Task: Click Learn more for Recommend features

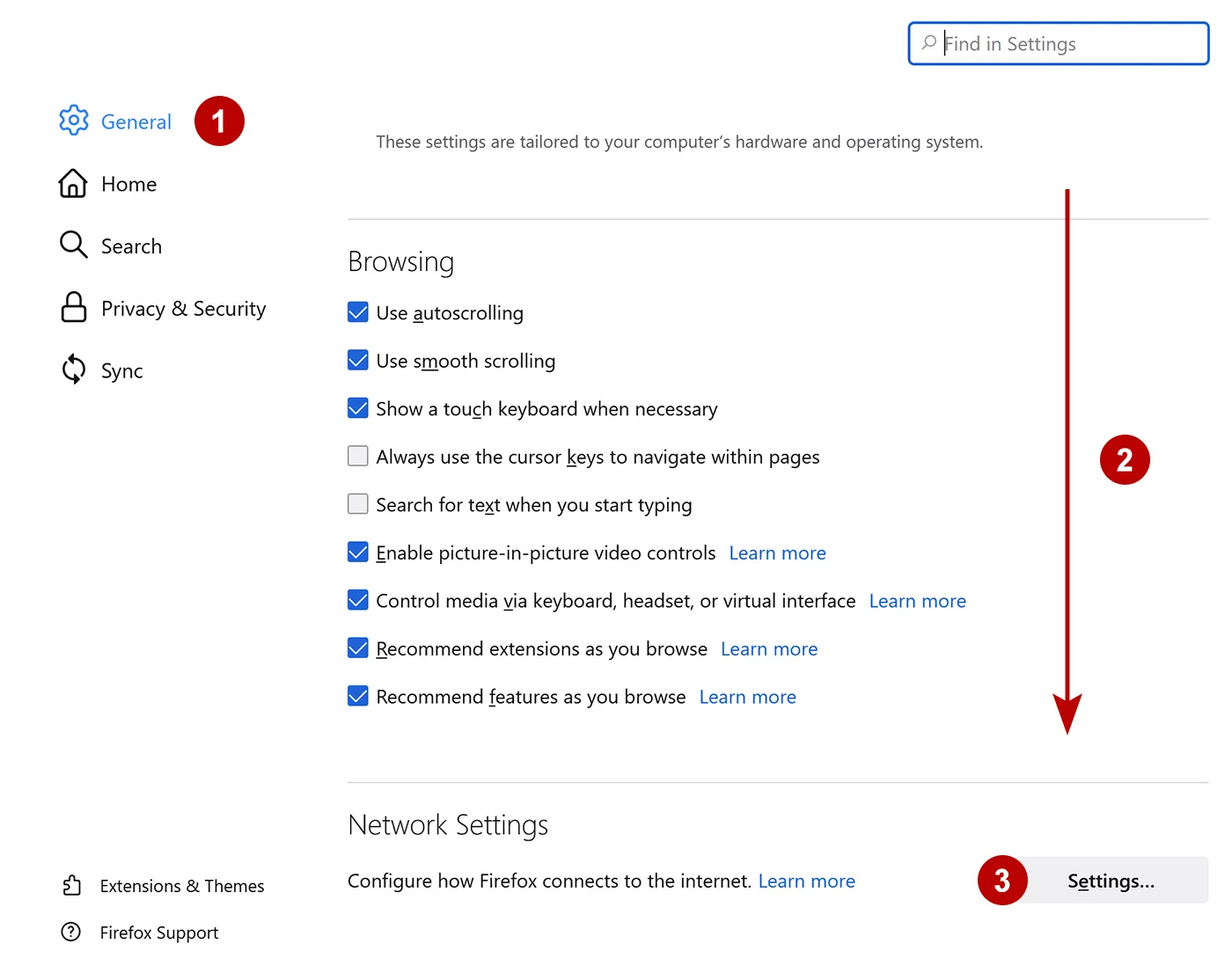Action: [747, 696]
